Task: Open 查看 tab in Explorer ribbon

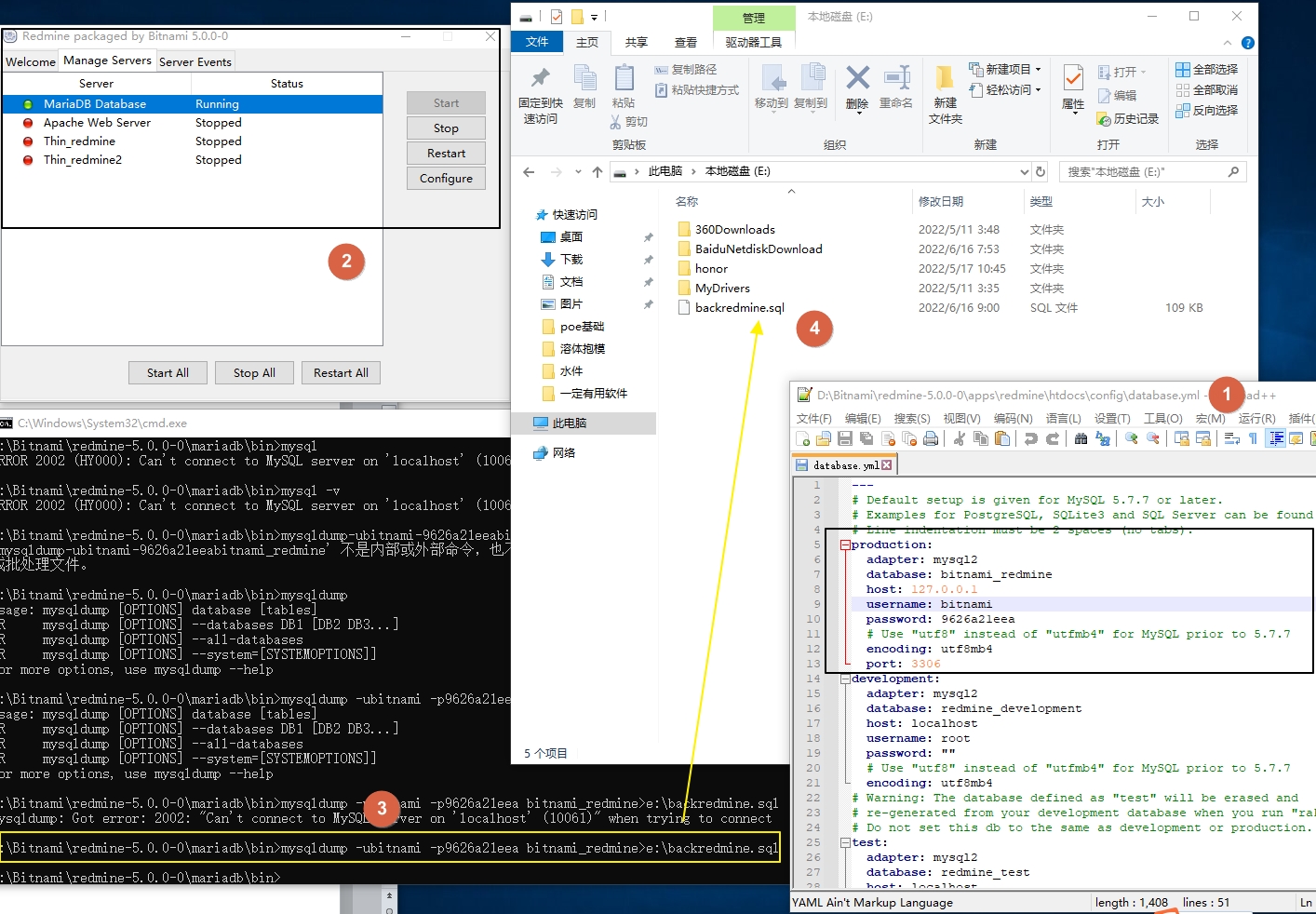Action: 686,43
